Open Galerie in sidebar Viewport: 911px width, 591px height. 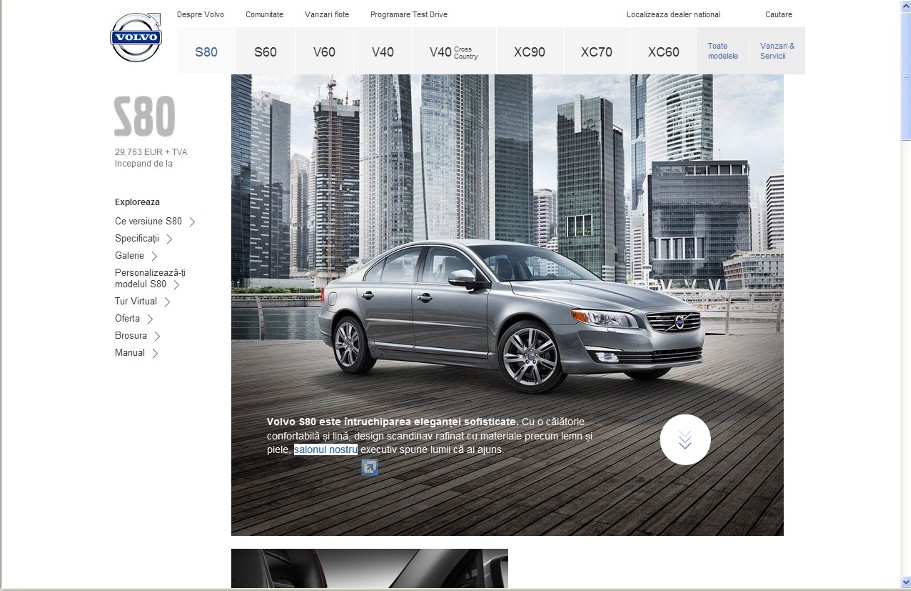click(130, 256)
